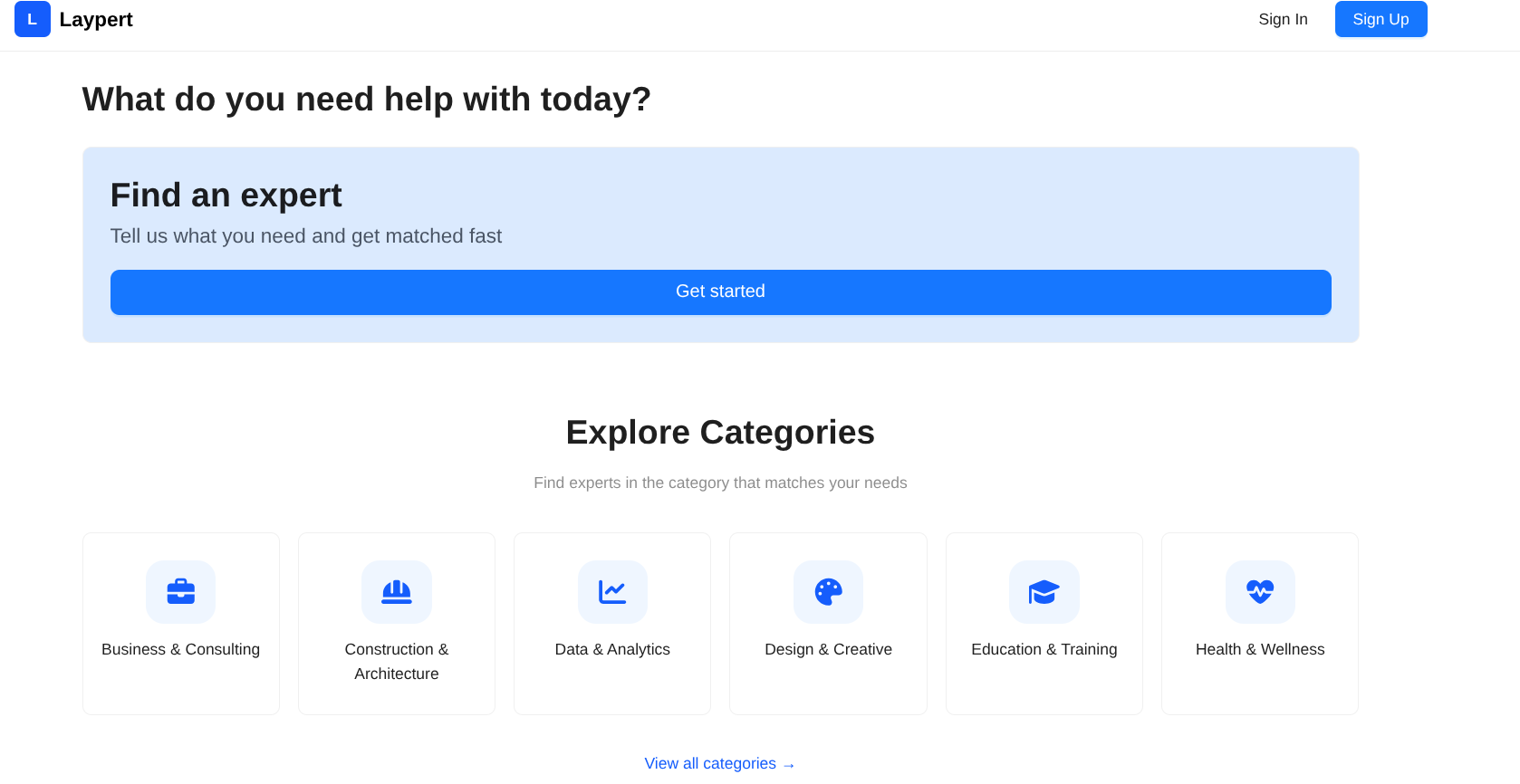Click the blue Laypert logo icon
The height and width of the screenshot is (784, 1520).
pyautogui.click(x=33, y=19)
